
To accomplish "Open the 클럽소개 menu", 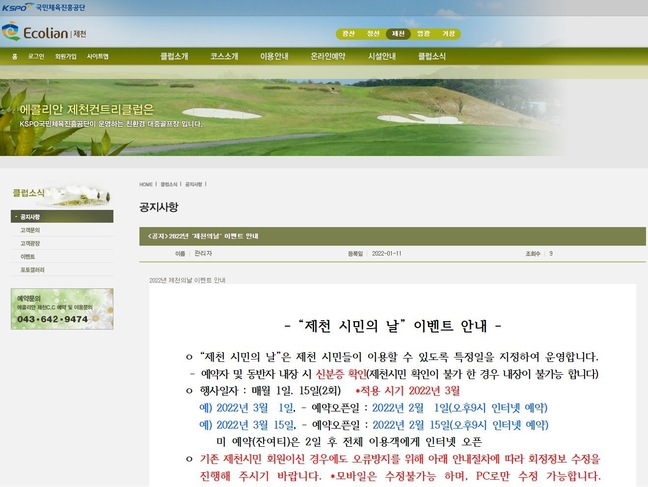I will [174, 56].
